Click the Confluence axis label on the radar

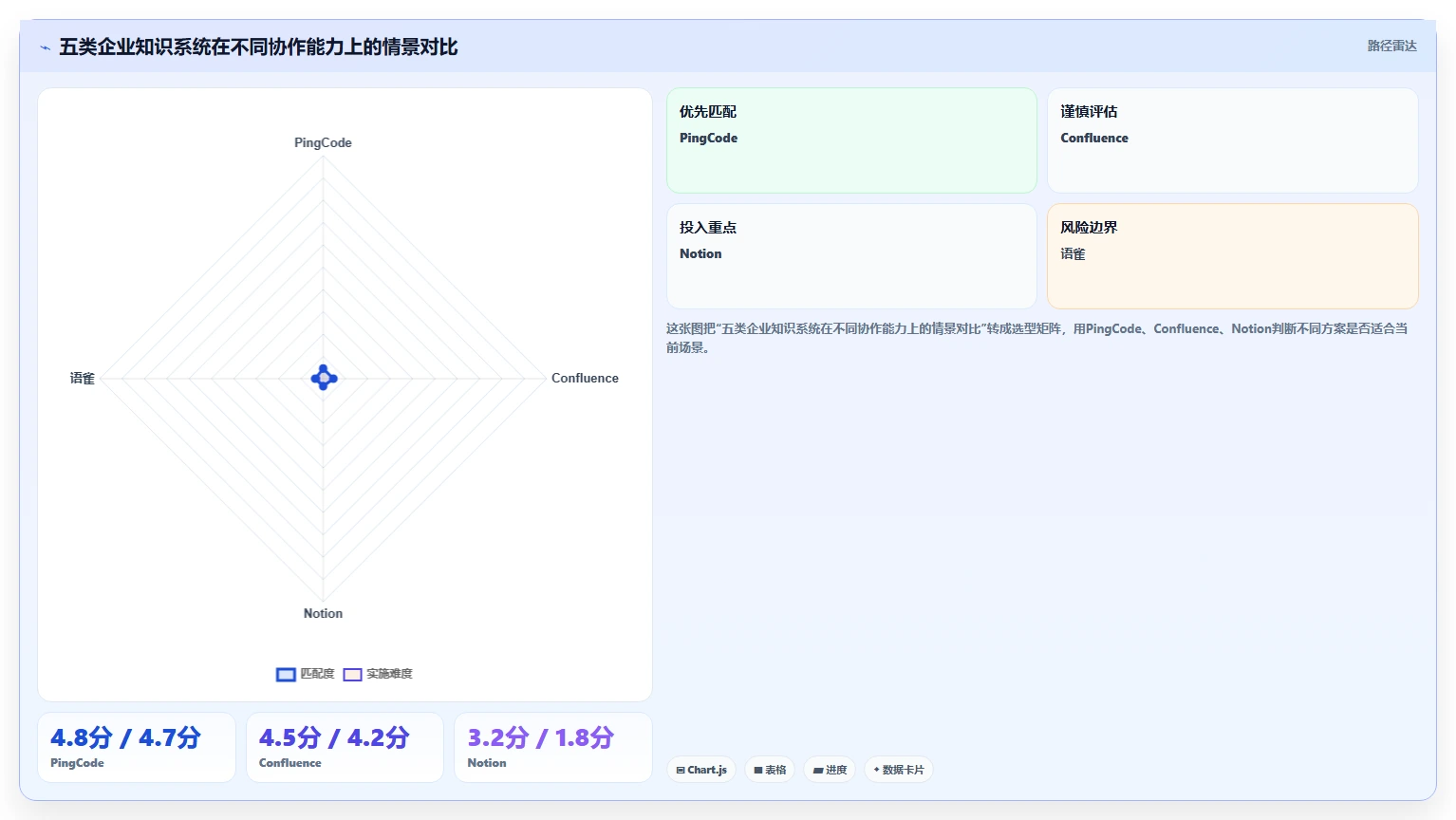[585, 378]
